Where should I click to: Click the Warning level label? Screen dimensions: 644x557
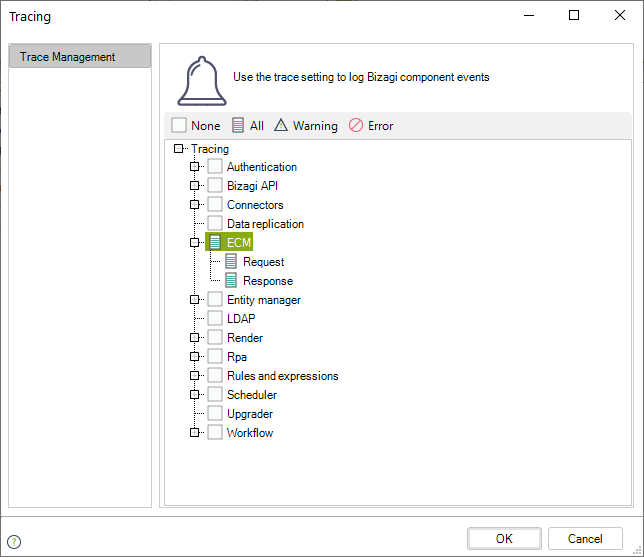point(315,125)
